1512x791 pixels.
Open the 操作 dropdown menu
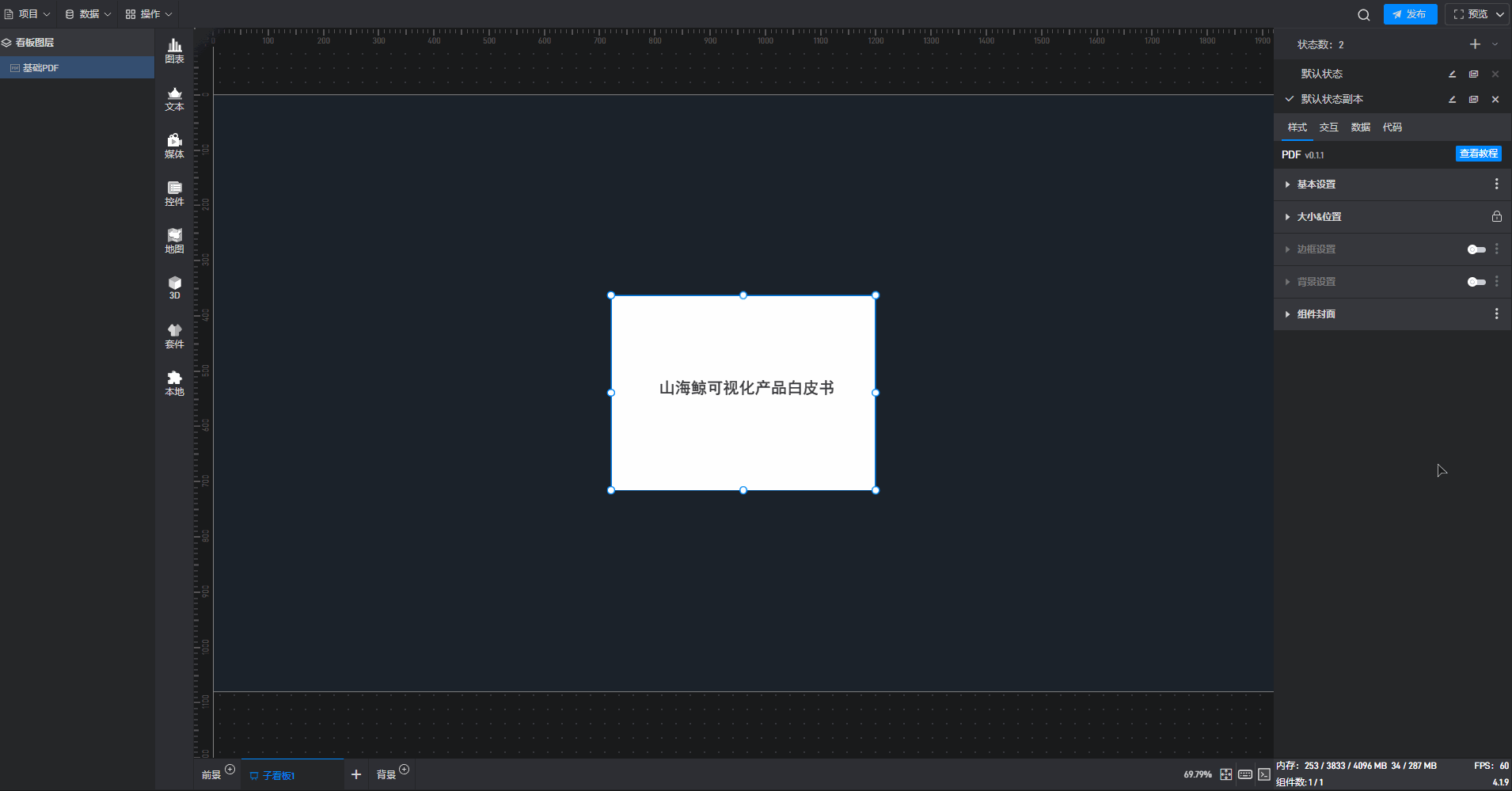pos(149,14)
